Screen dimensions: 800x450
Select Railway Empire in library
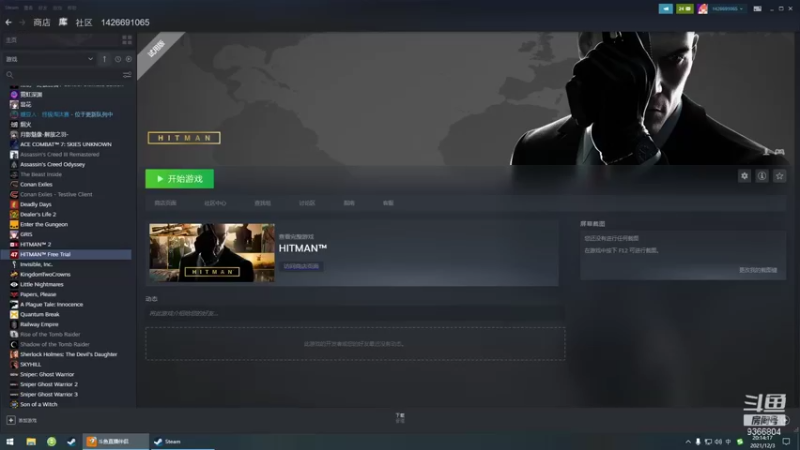[x=39, y=324]
